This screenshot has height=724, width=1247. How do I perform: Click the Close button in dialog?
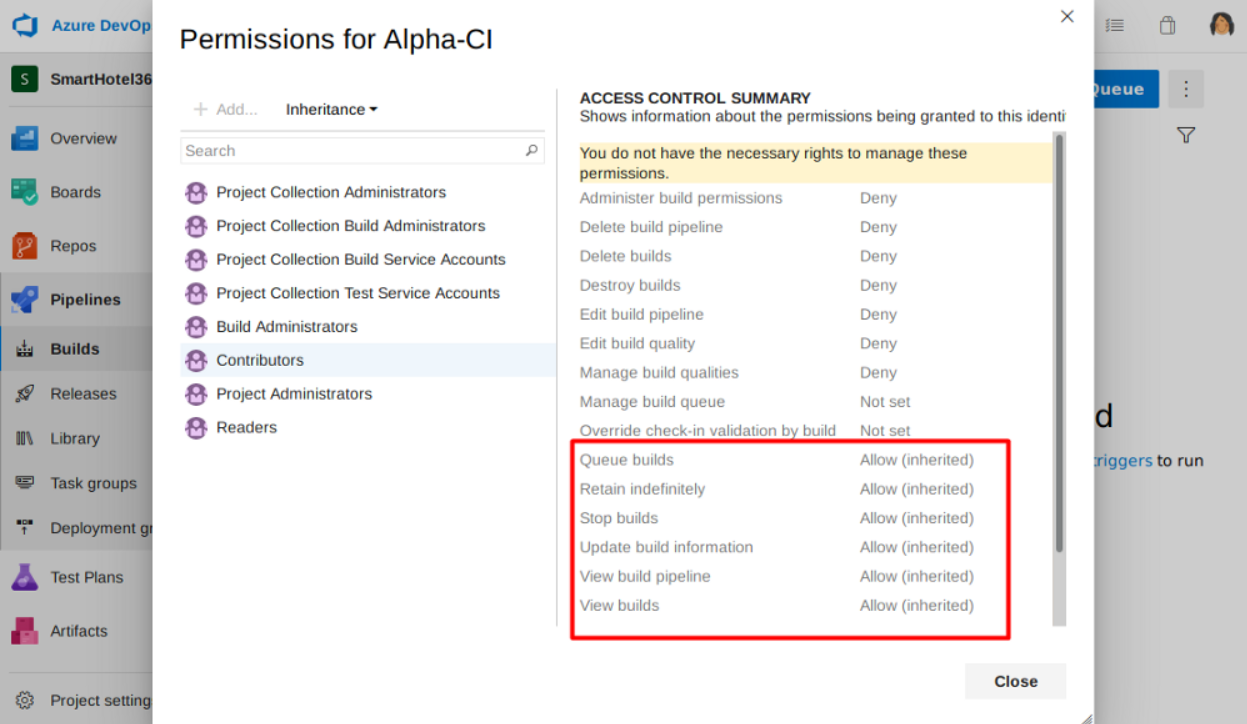(1015, 681)
